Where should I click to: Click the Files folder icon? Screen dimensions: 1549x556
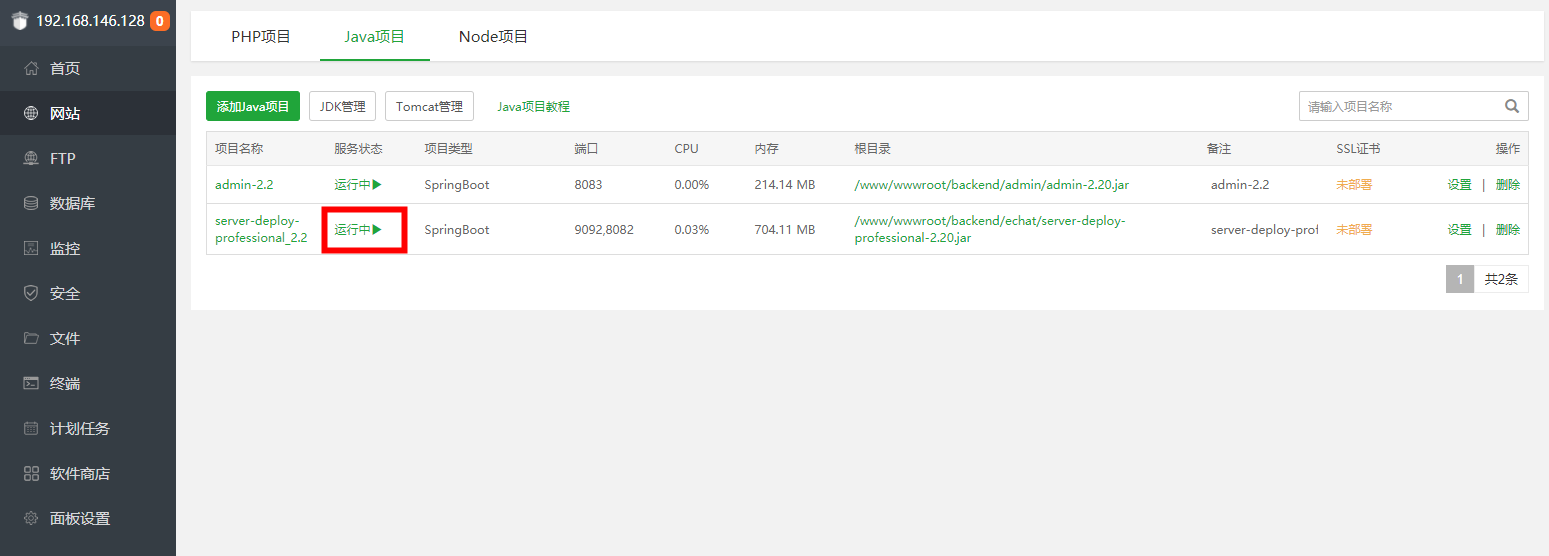coord(31,339)
